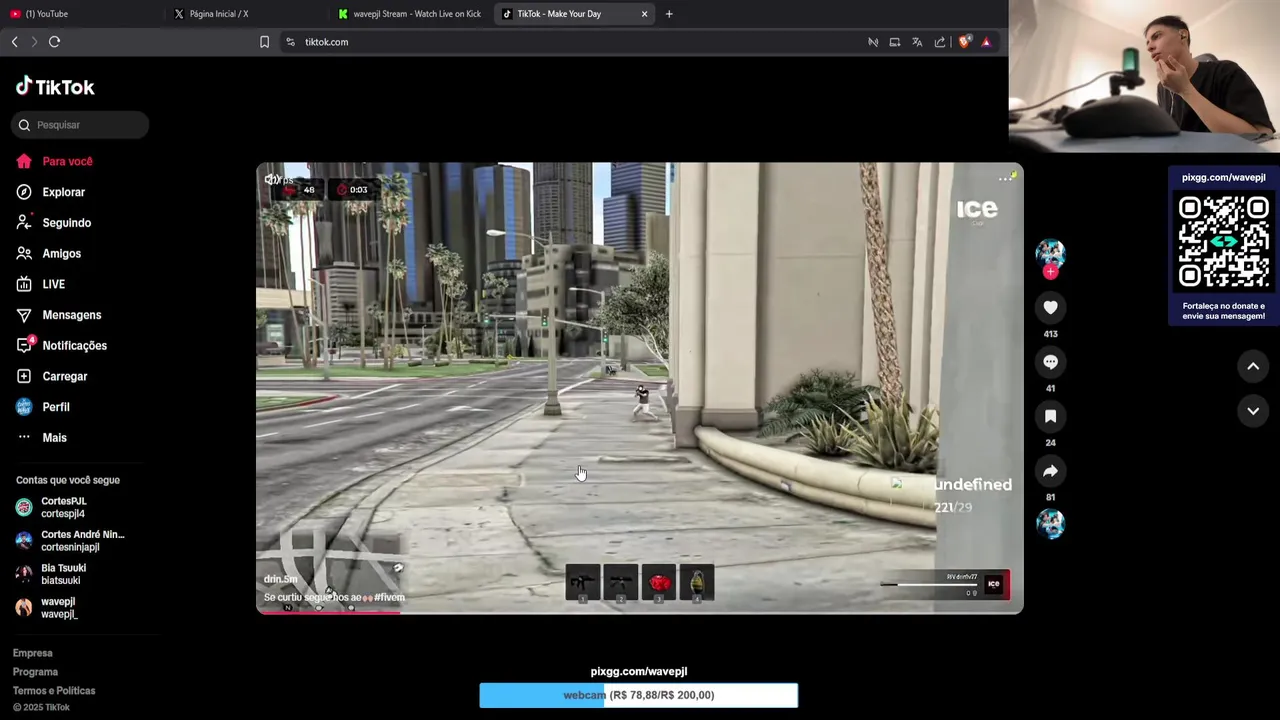Open the spinning sound disc avatar
This screenshot has width=1280, height=720.
coord(1050,524)
